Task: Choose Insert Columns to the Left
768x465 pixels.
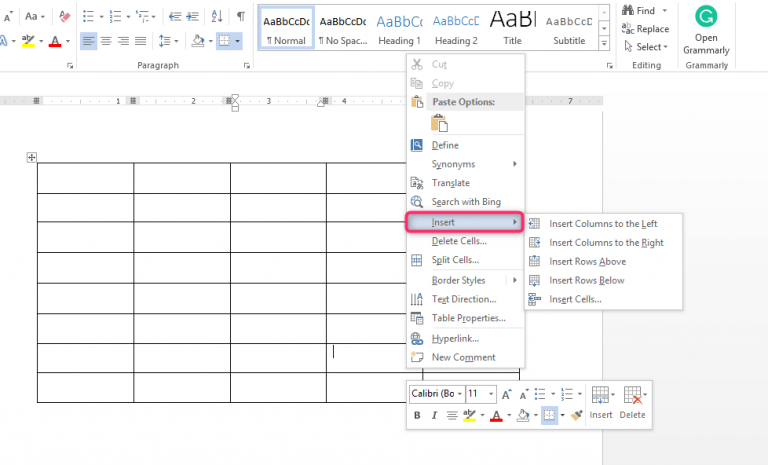Action: click(603, 223)
